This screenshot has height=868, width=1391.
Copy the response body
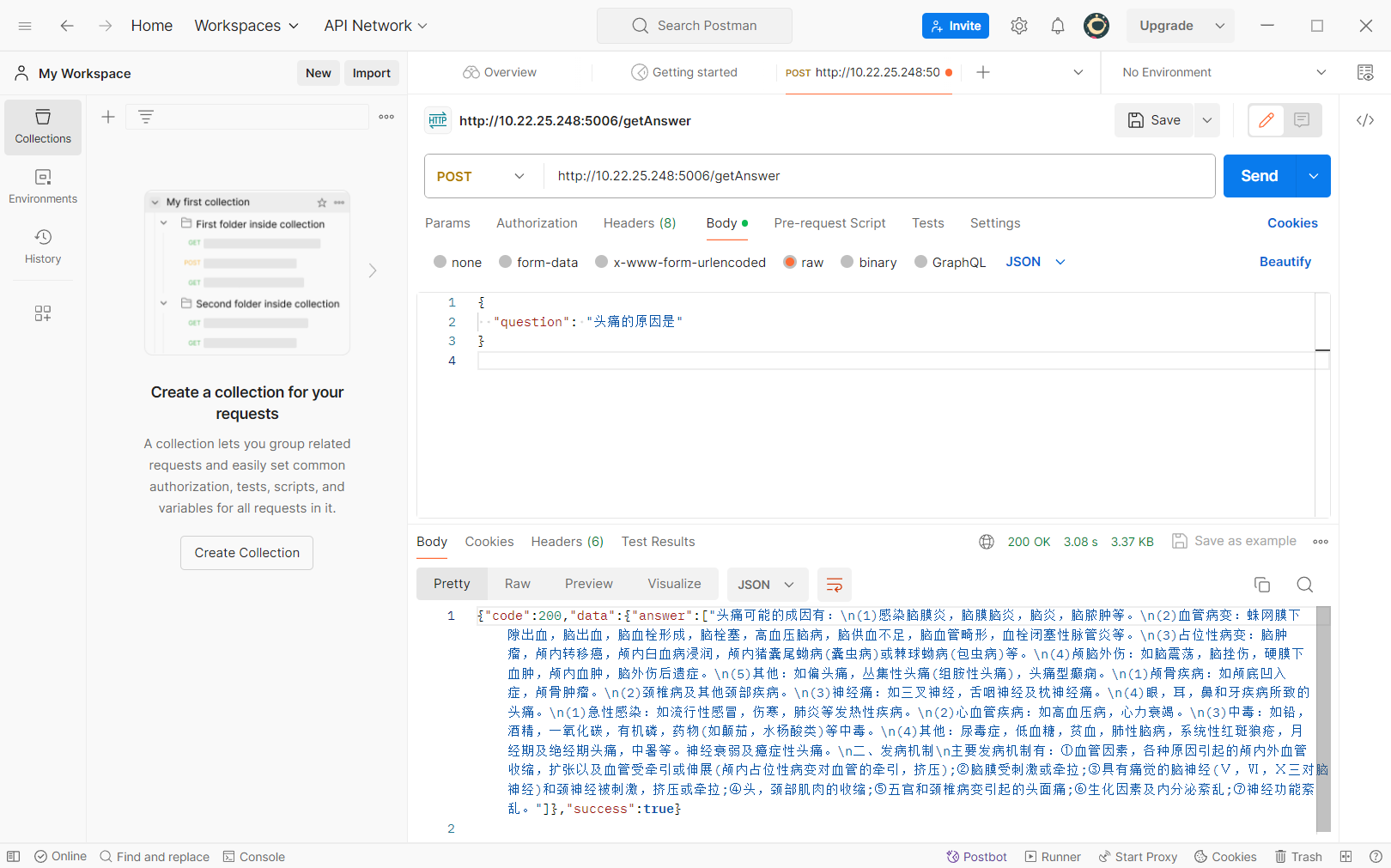[x=1262, y=585]
